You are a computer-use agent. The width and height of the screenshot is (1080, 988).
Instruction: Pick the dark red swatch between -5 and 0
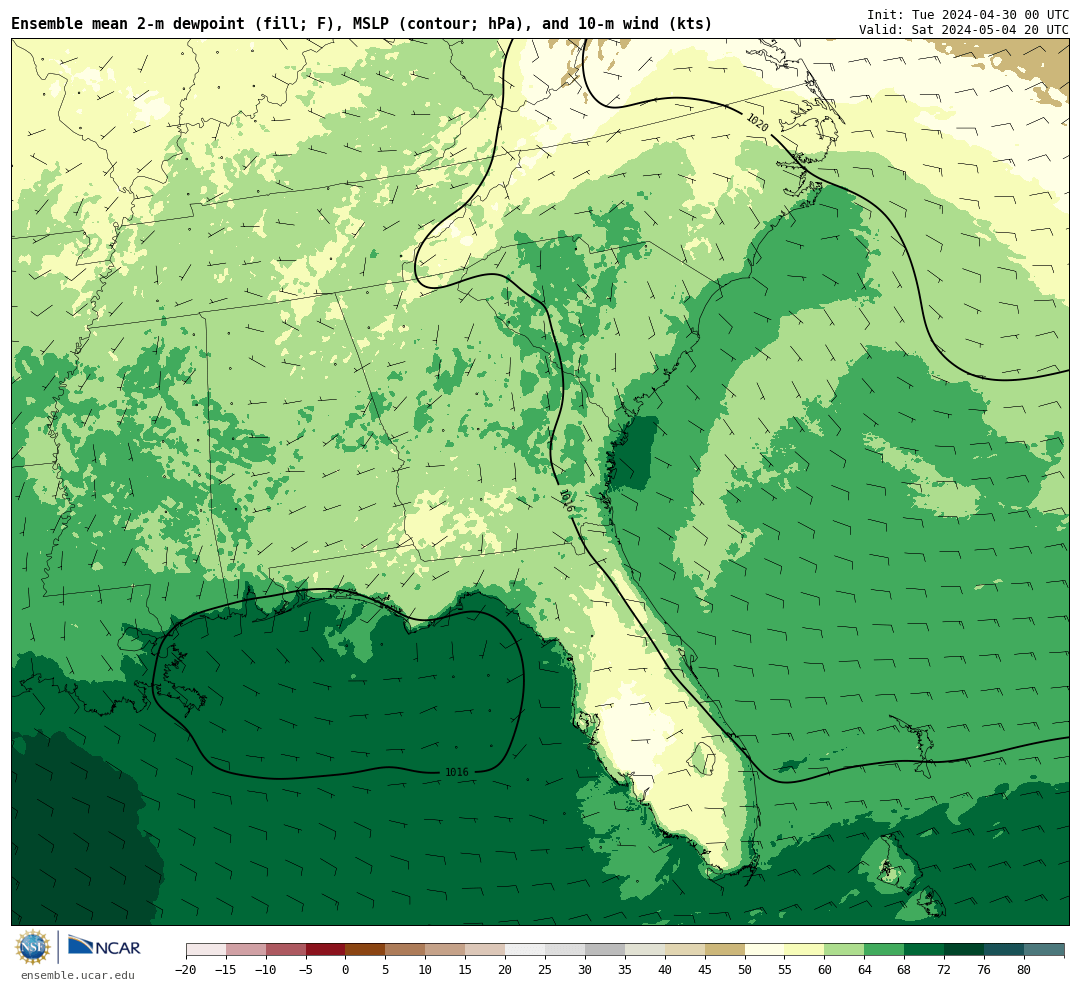point(326,950)
